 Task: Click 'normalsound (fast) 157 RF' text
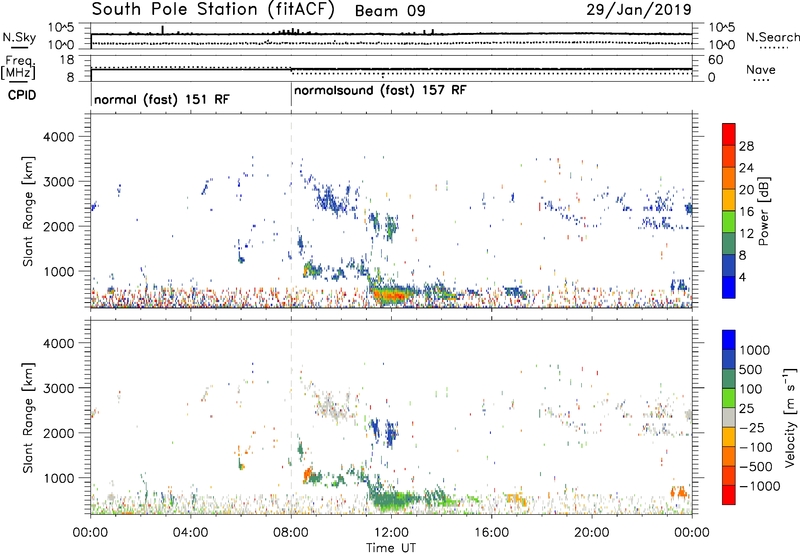(380, 91)
